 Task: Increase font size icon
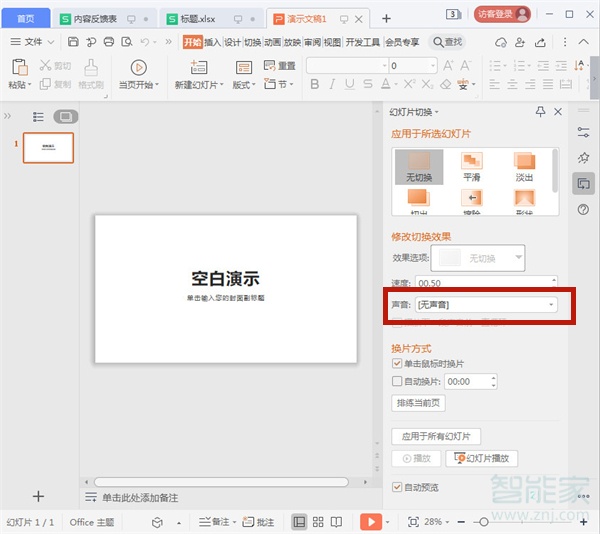[x=448, y=66]
